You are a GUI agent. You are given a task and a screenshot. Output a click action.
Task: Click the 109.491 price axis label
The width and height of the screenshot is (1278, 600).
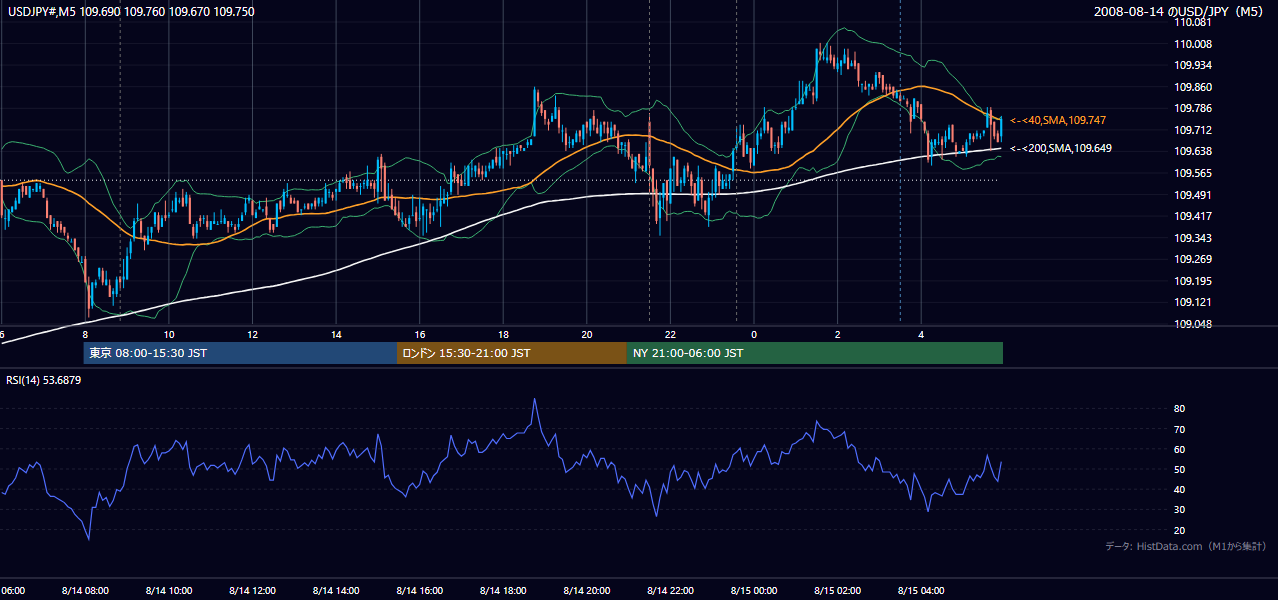[1193, 195]
